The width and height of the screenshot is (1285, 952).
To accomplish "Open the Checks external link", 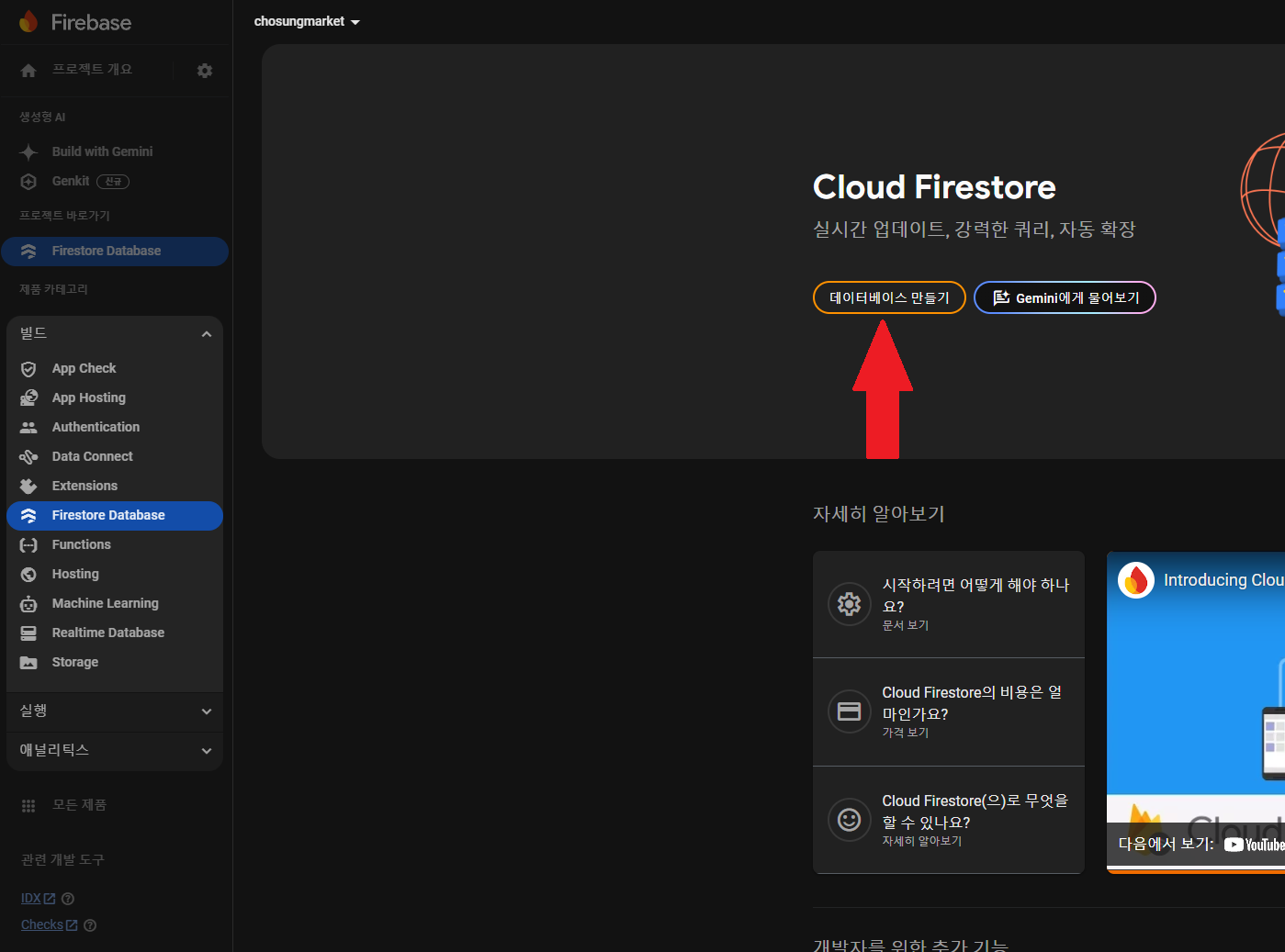I will pyautogui.click(x=49, y=925).
